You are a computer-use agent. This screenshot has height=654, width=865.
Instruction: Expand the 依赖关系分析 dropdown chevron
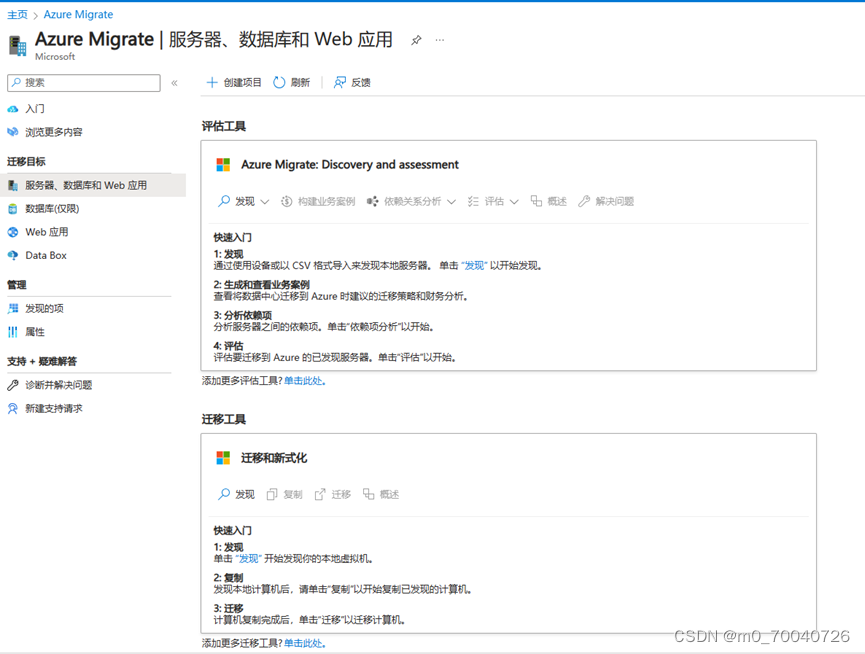(451, 202)
